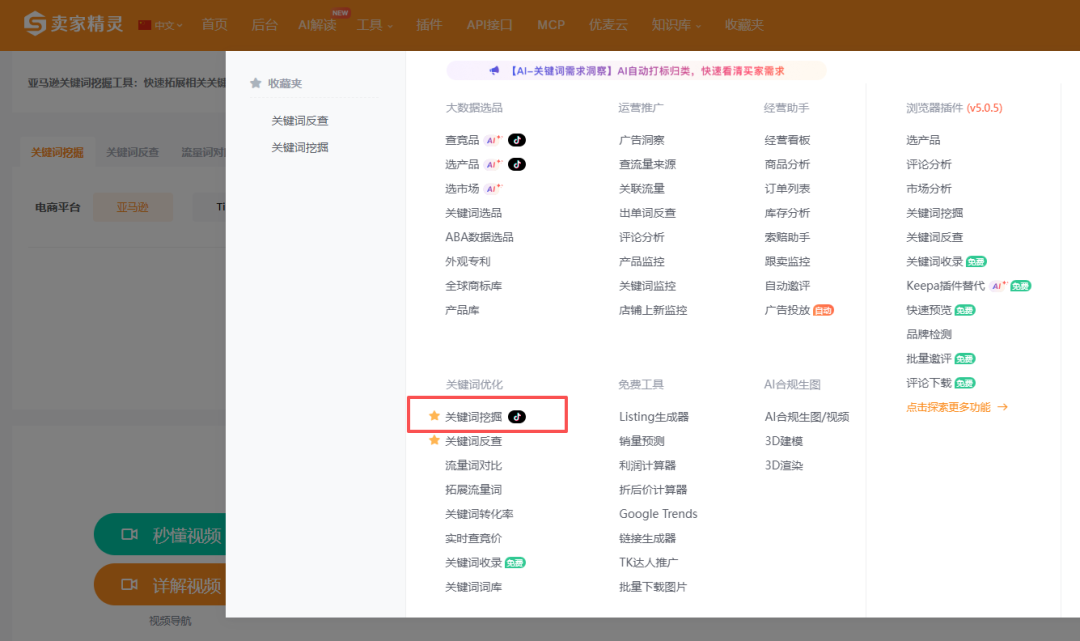This screenshot has height=641, width=1080.
Task: Open 关键词挖掘 from the favorites list
Action: click(300, 147)
